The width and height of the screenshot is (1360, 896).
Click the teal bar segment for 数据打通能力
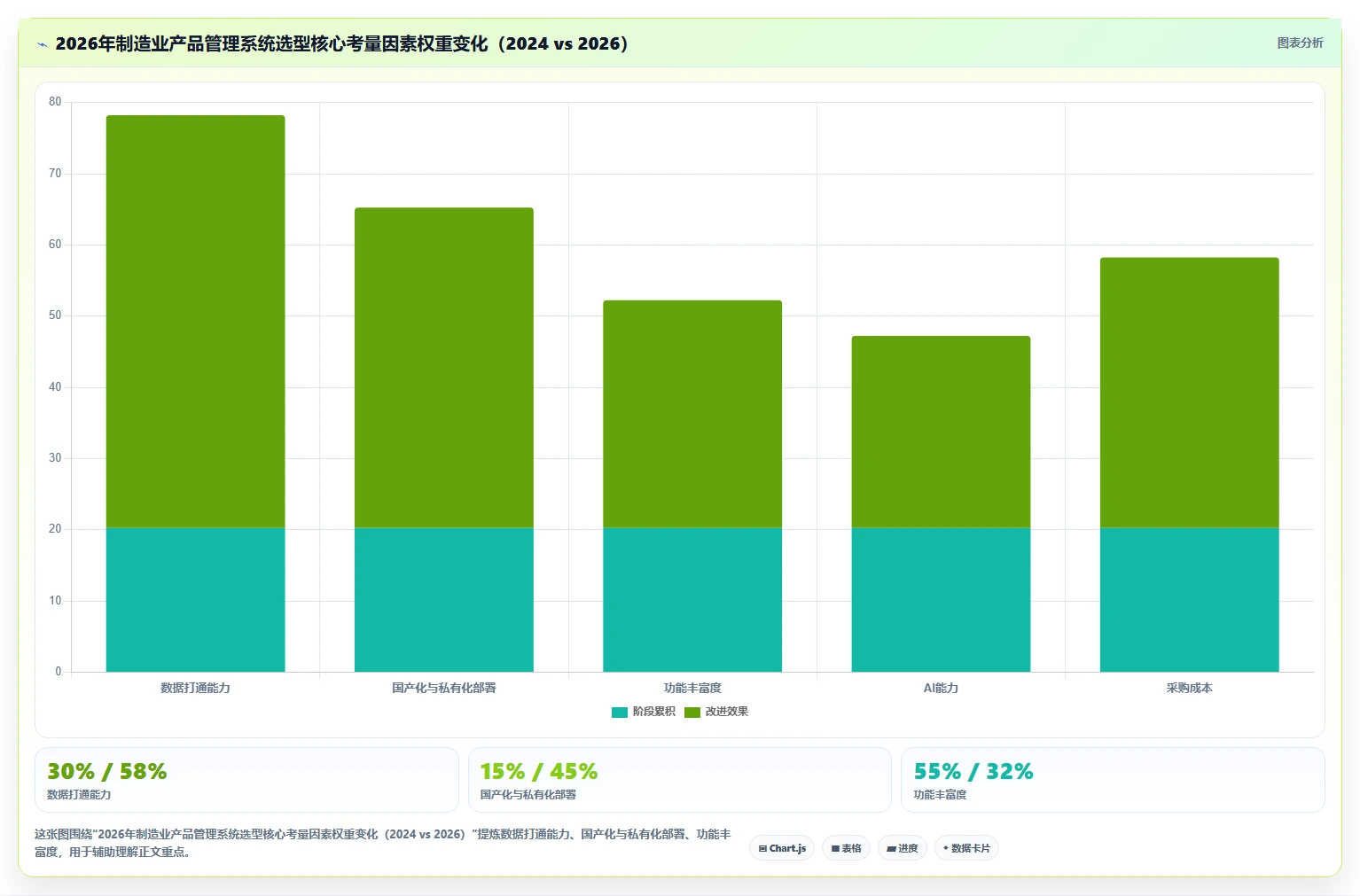click(196, 600)
